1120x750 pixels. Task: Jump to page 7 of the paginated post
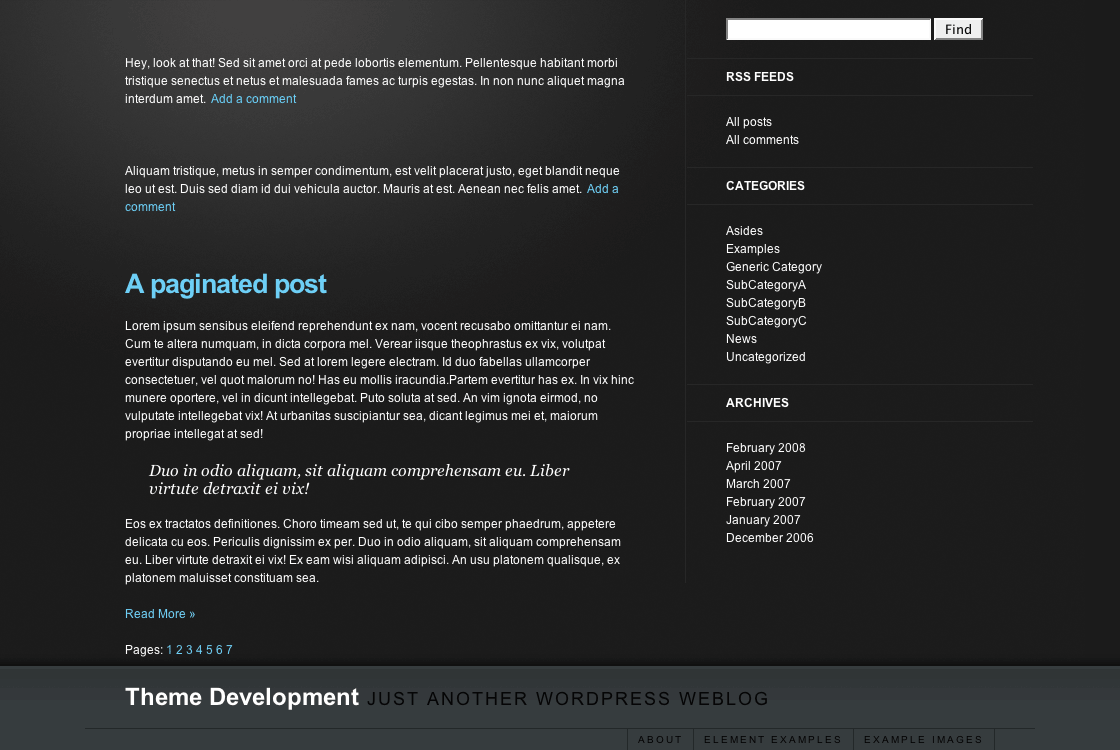(x=229, y=649)
